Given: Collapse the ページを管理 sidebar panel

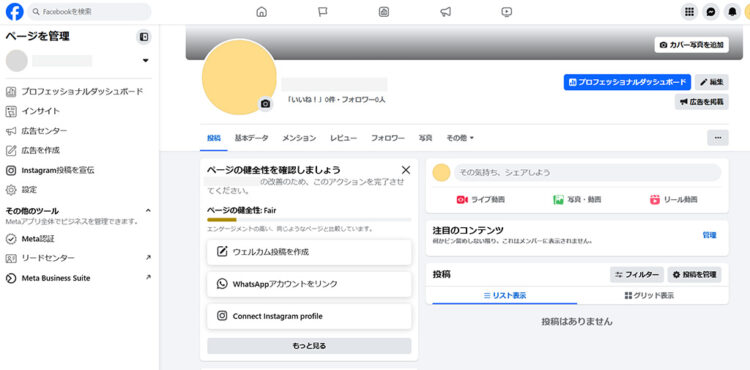Looking at the screenshot, I should pyautogui.click(x=143, y=37).
